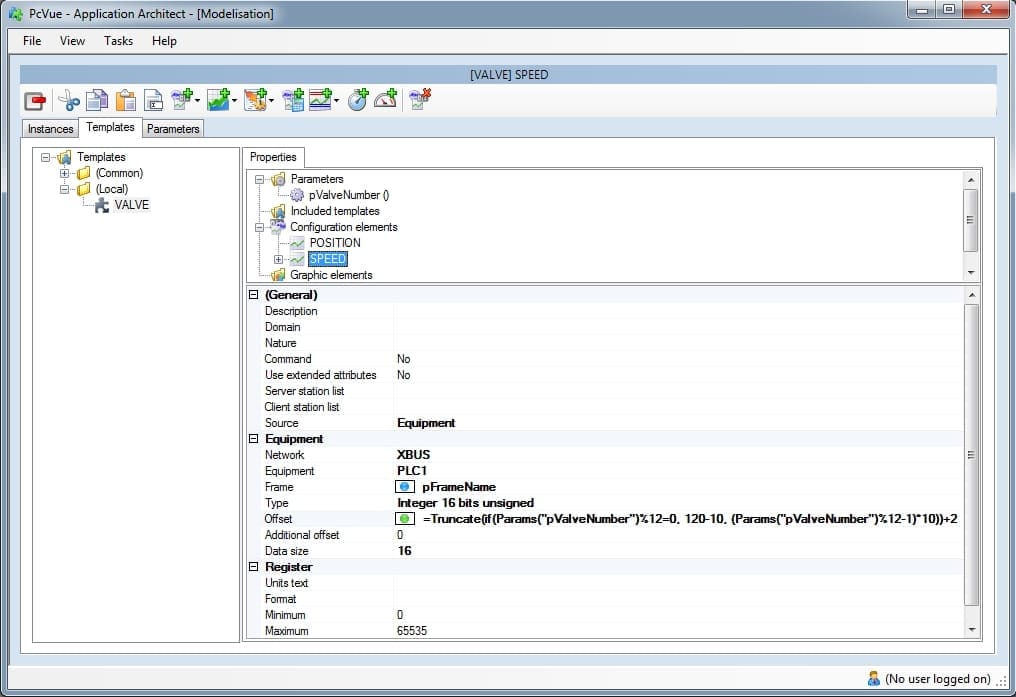Toggle the blue indicator beside Frame value

[x=405, y=487]
